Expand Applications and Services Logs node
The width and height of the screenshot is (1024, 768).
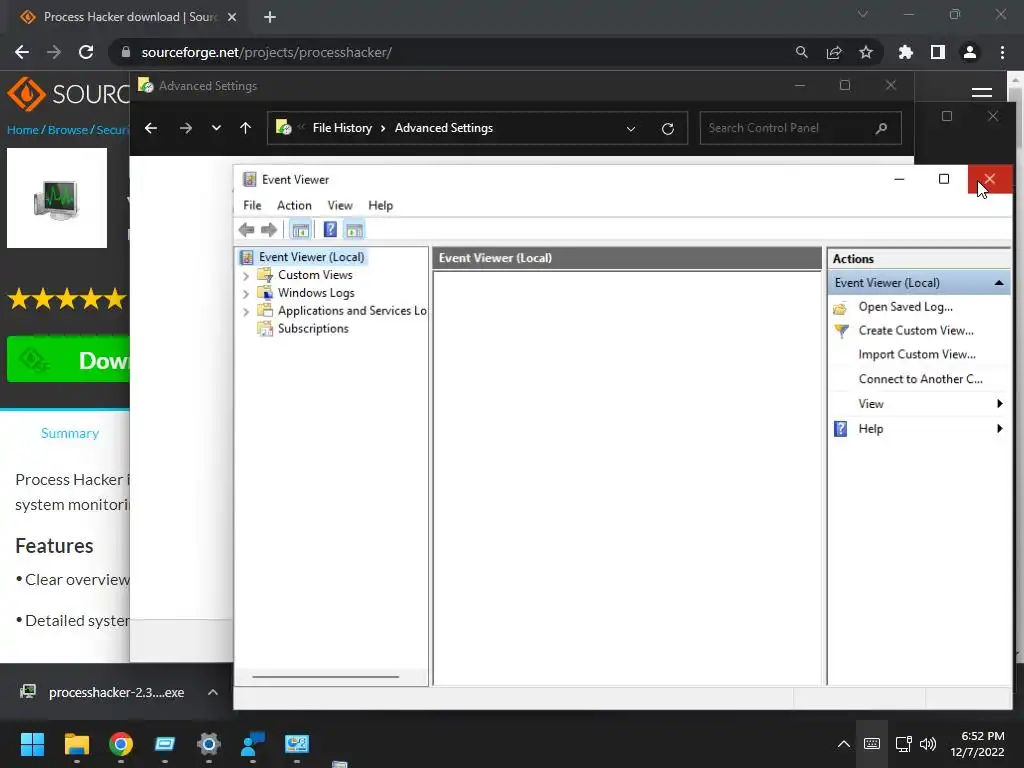(x=246, y=312)
